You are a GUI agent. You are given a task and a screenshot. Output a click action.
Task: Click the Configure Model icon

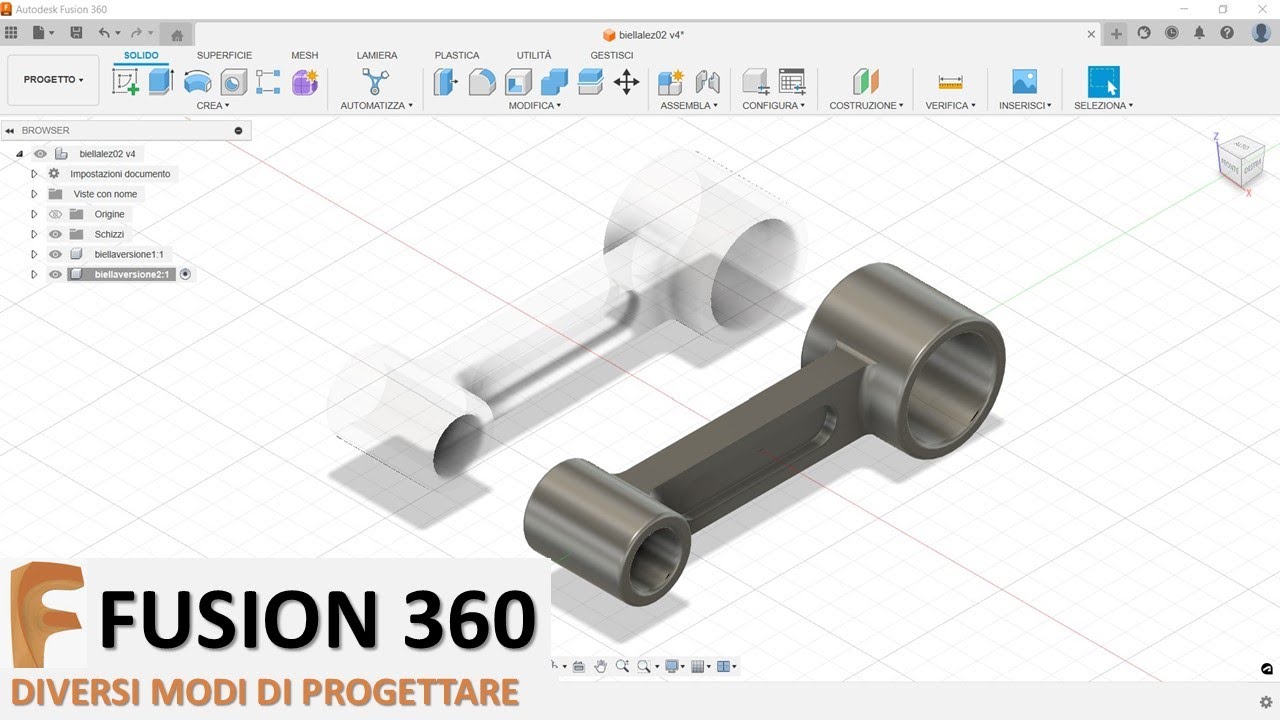pos(755,82)
